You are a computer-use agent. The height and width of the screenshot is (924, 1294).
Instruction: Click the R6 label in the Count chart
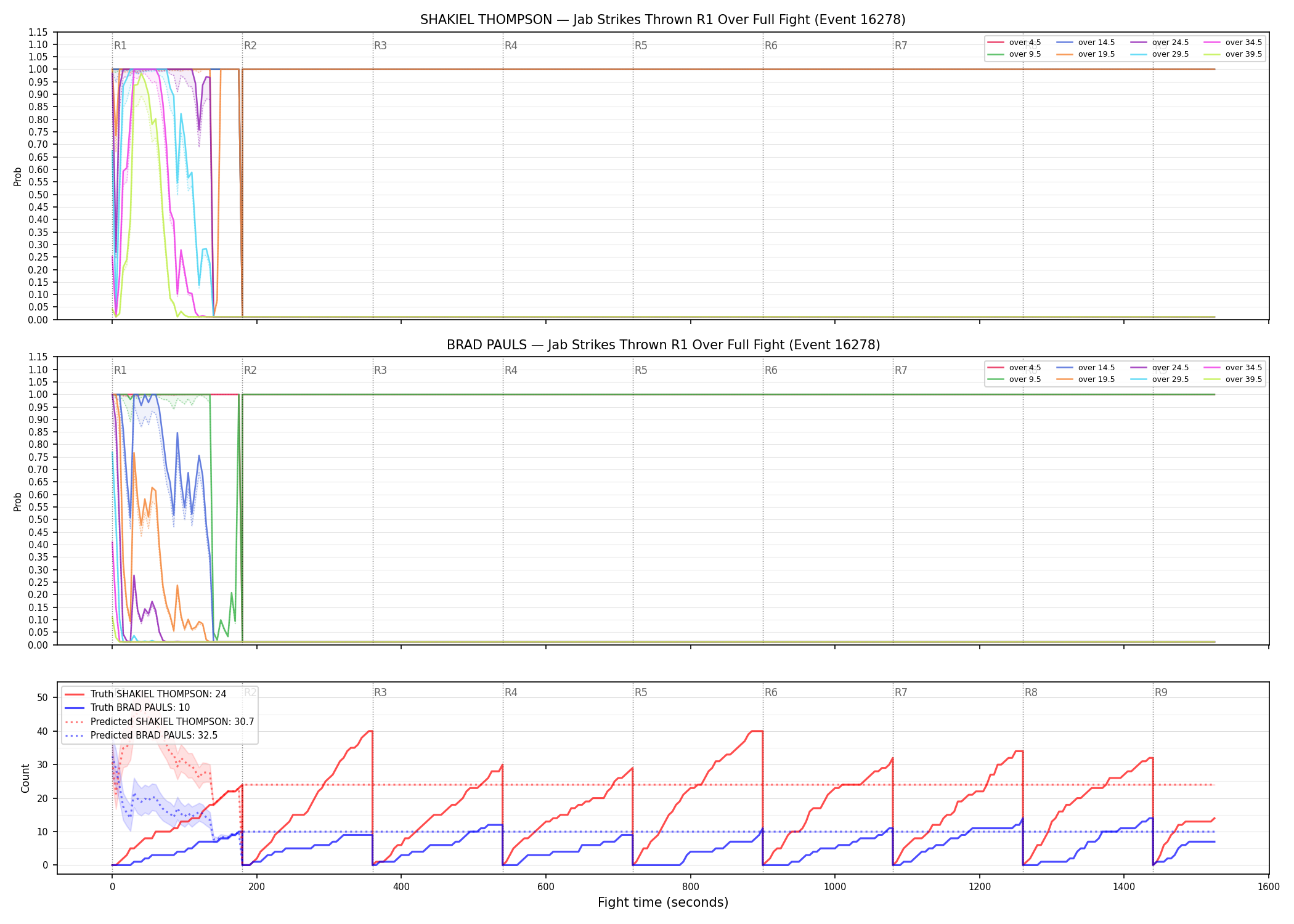[x=771, y=692]
